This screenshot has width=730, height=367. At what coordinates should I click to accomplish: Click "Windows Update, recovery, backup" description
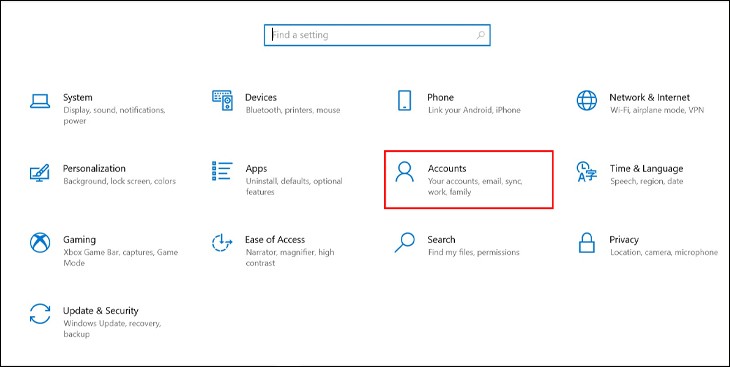pyautogui.click(x=112, y=328)
